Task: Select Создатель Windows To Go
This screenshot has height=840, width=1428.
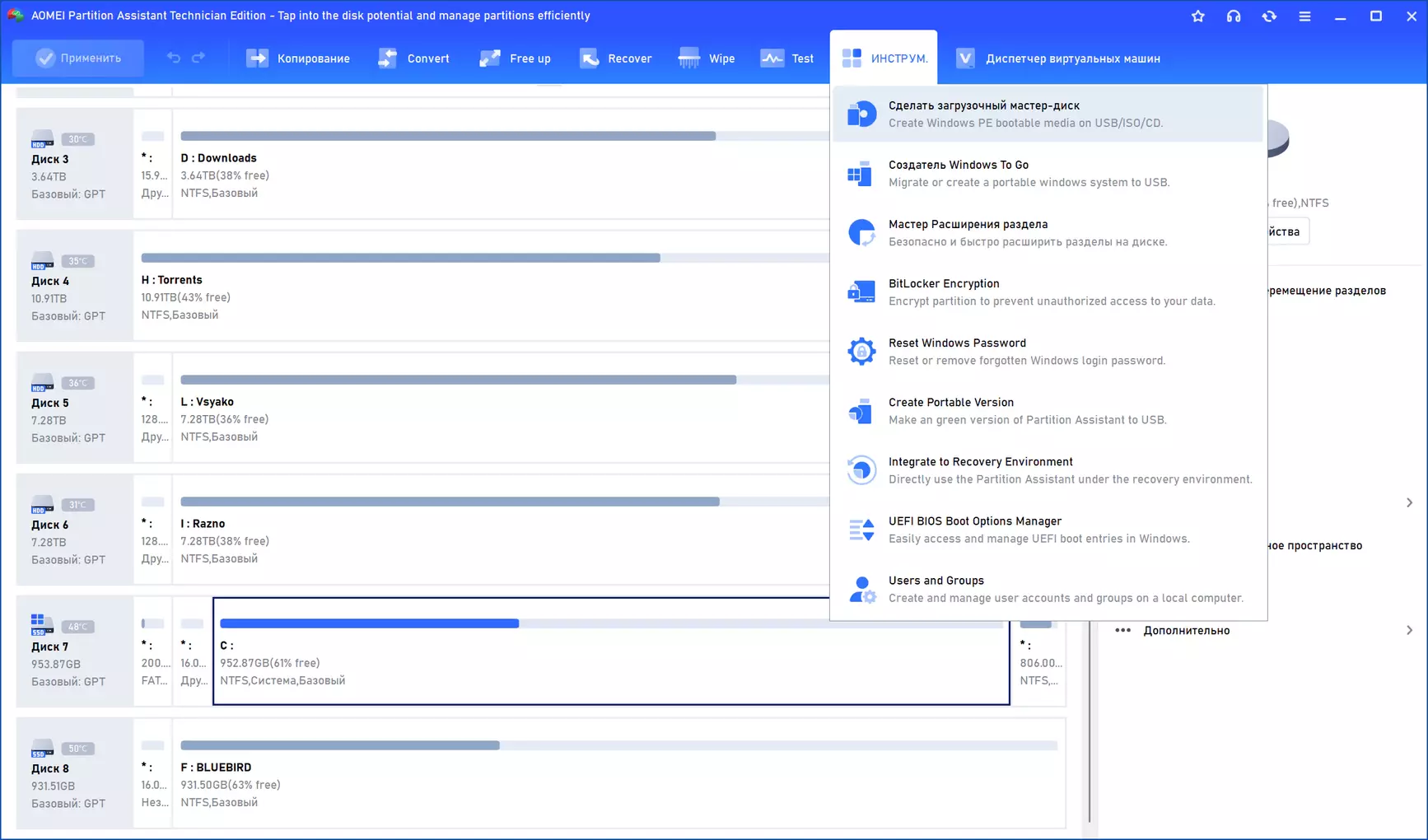Action: click(1048, 173)
